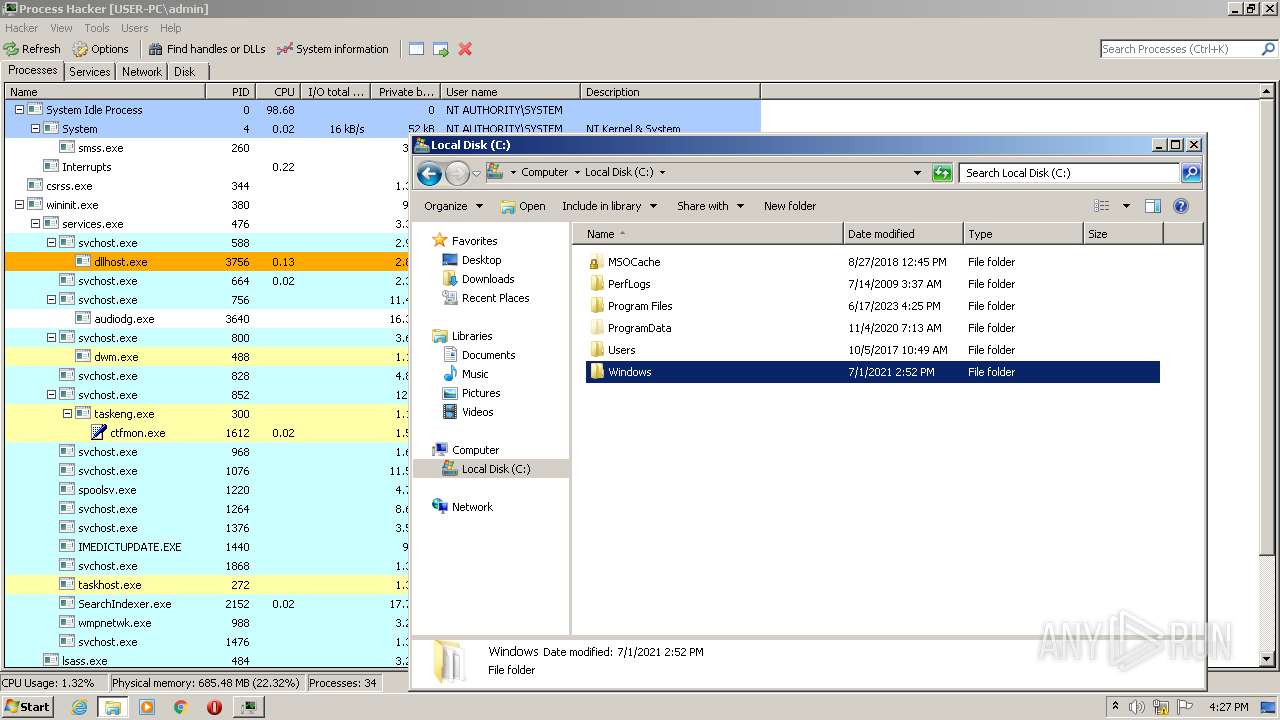Select the Users folder row

click(x=873, y=350)
